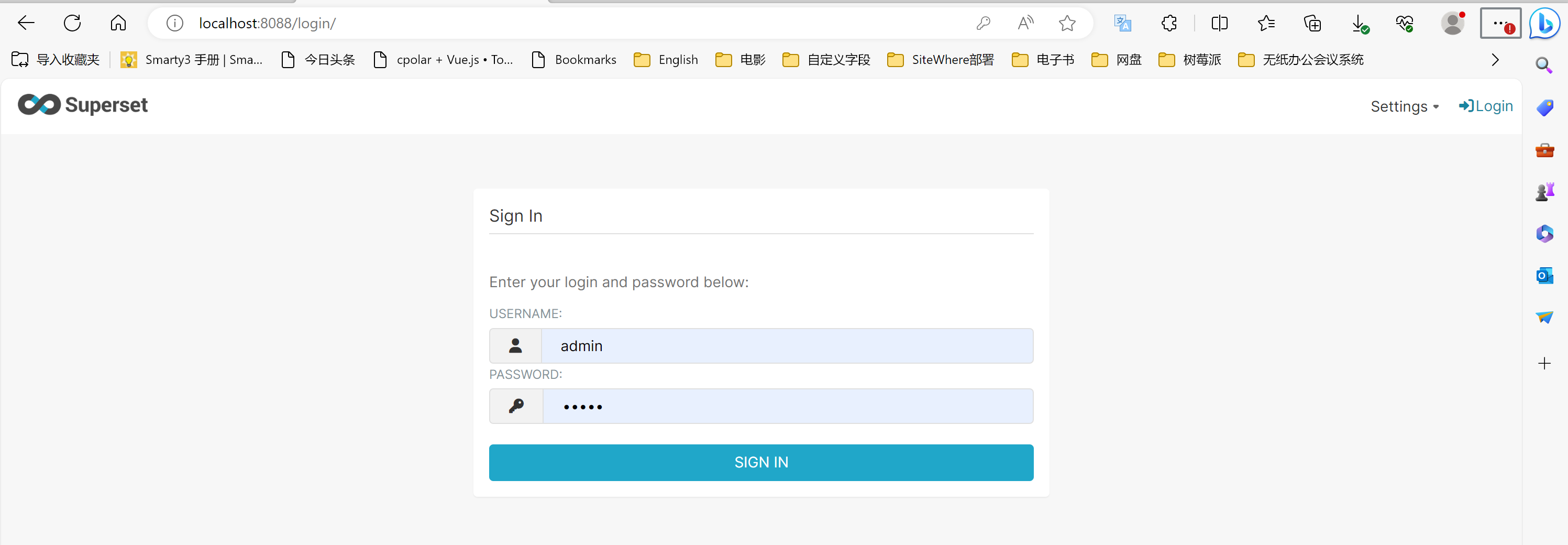This screenshot has height=545, width=1568.
Task: Click the browser home icon
Action: [x=118, y=23]
